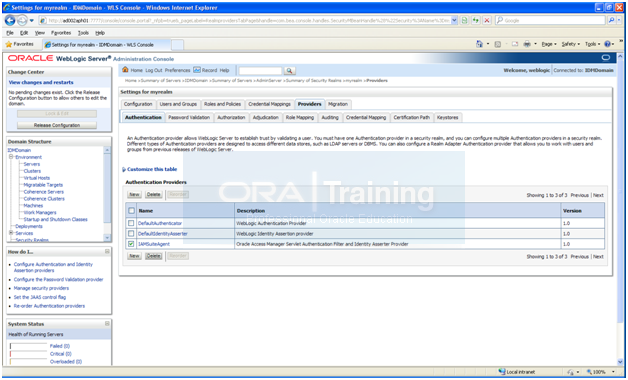The height and width of the screenshot is (380, 628).
Task: Click the Google search magnifier button
Action: 611,20
